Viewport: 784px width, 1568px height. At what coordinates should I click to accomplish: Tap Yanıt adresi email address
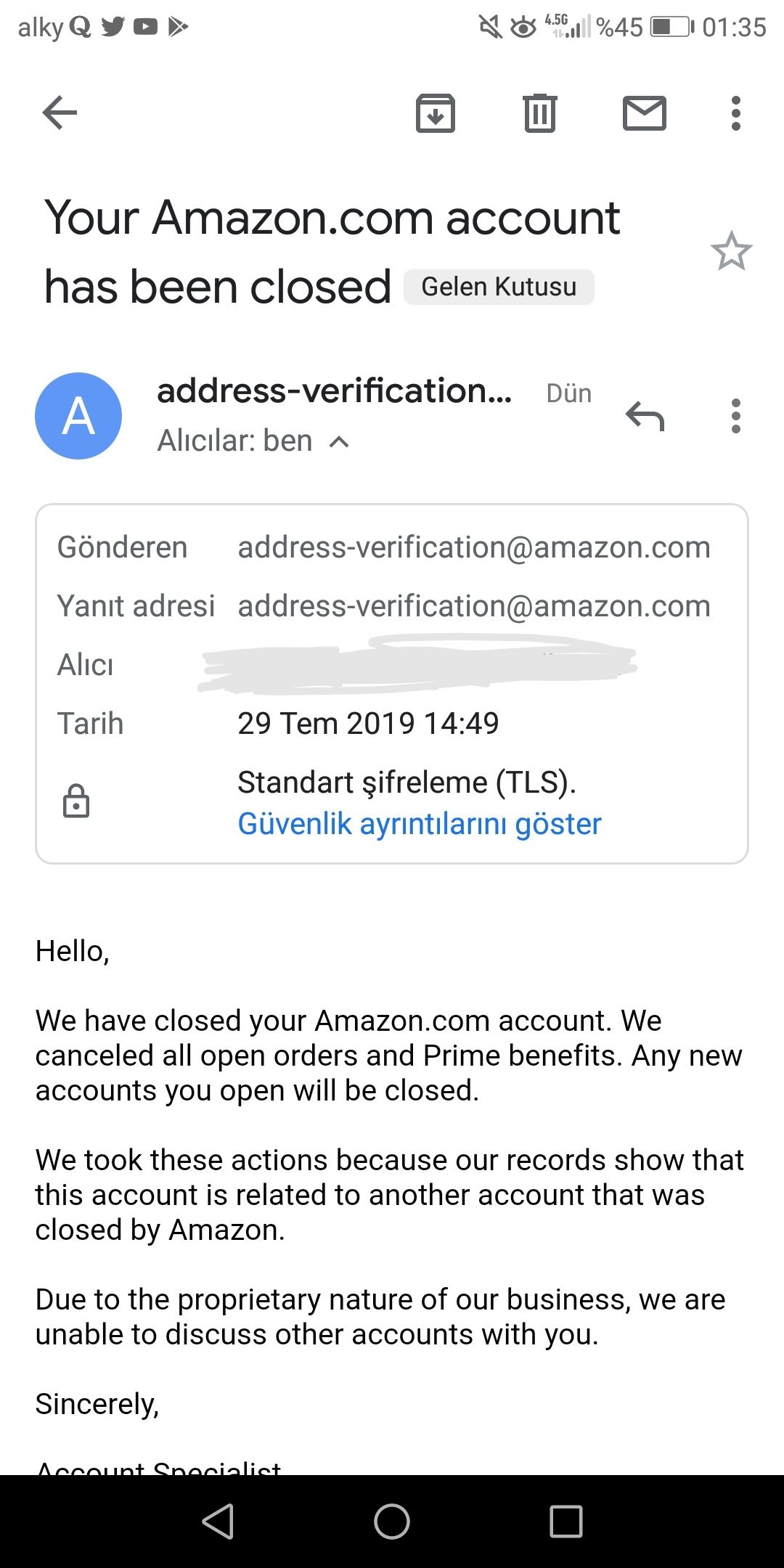(x=474, y=606)
